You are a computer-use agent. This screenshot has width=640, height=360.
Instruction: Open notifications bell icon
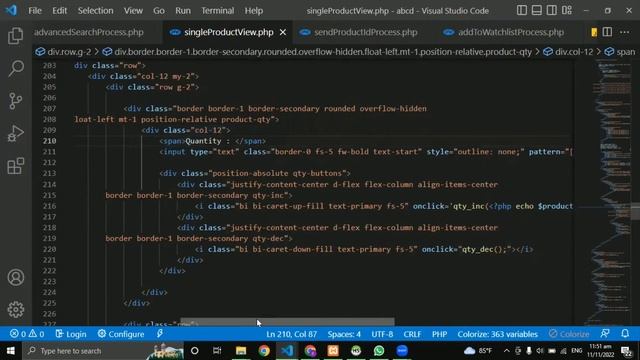tap(625, 334)
